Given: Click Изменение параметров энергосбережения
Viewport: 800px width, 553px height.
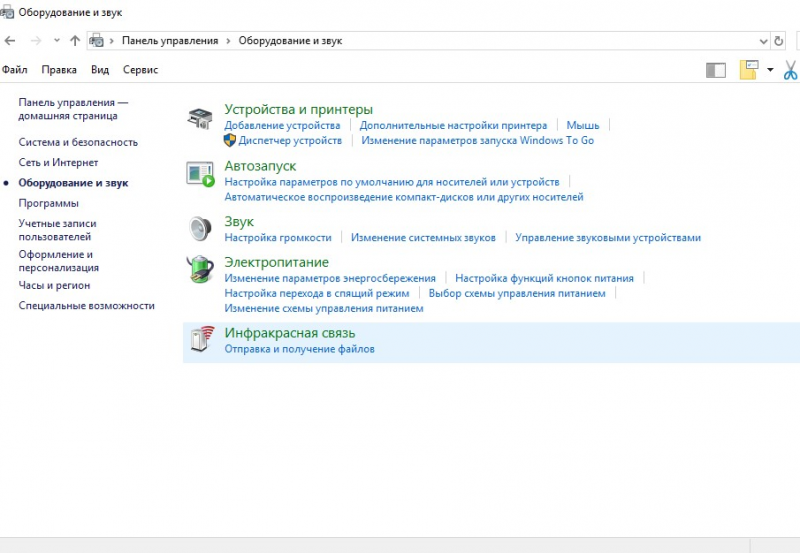Looking at the screenshot, I should (330, 278).
